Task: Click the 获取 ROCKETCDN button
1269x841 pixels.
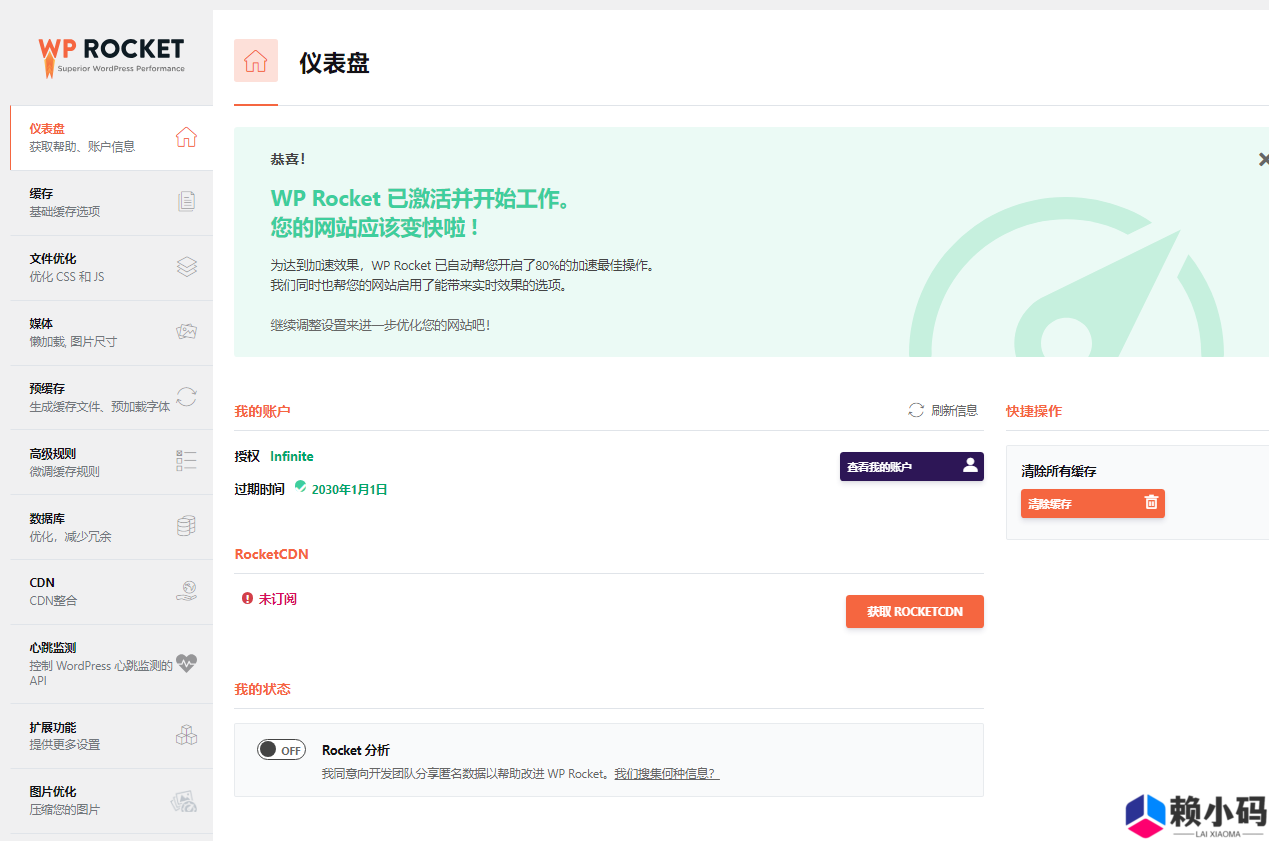Action: pyautogui.click(x=914, y=611)
